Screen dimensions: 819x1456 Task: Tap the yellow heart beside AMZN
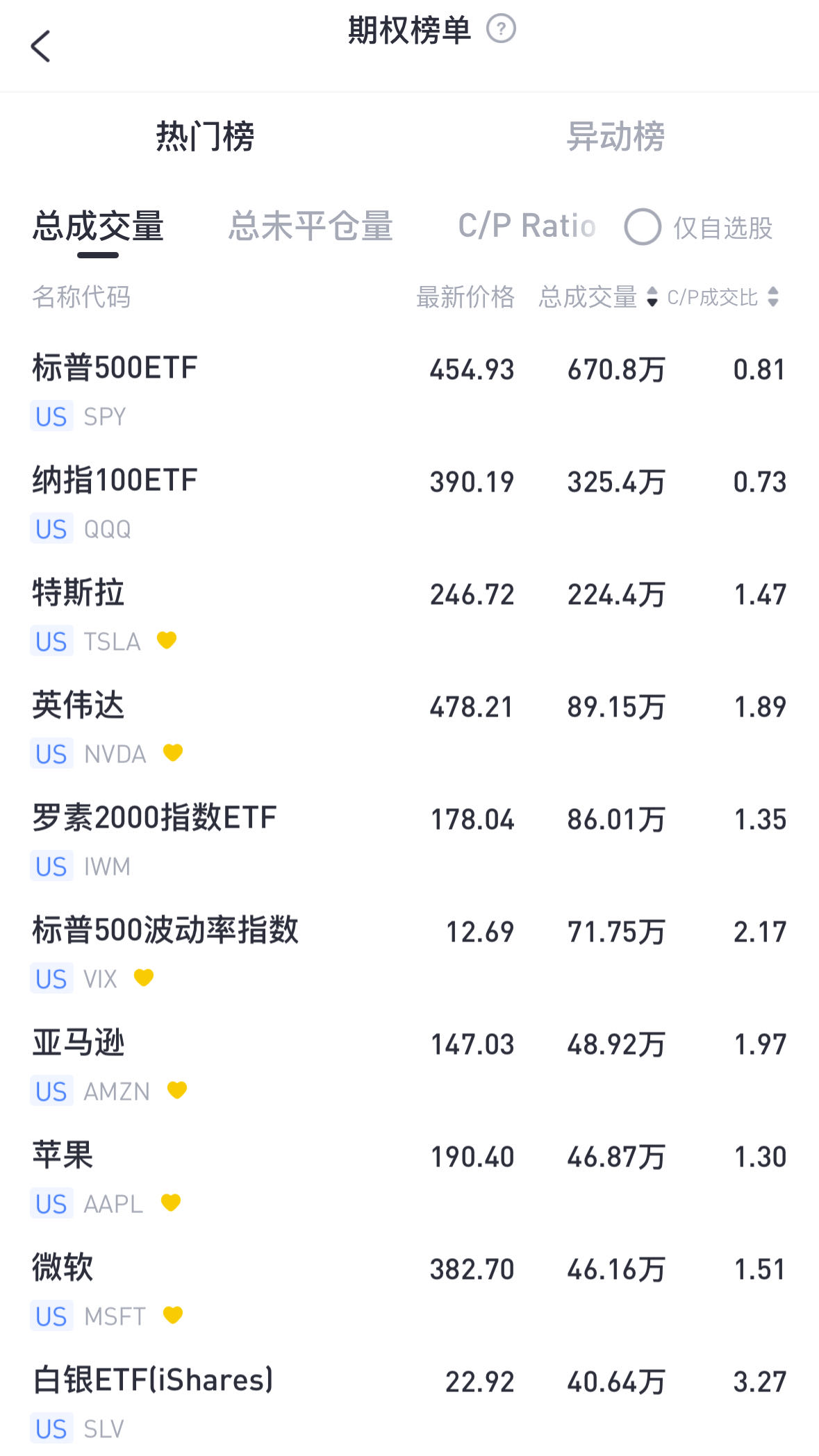[177, 1089]
